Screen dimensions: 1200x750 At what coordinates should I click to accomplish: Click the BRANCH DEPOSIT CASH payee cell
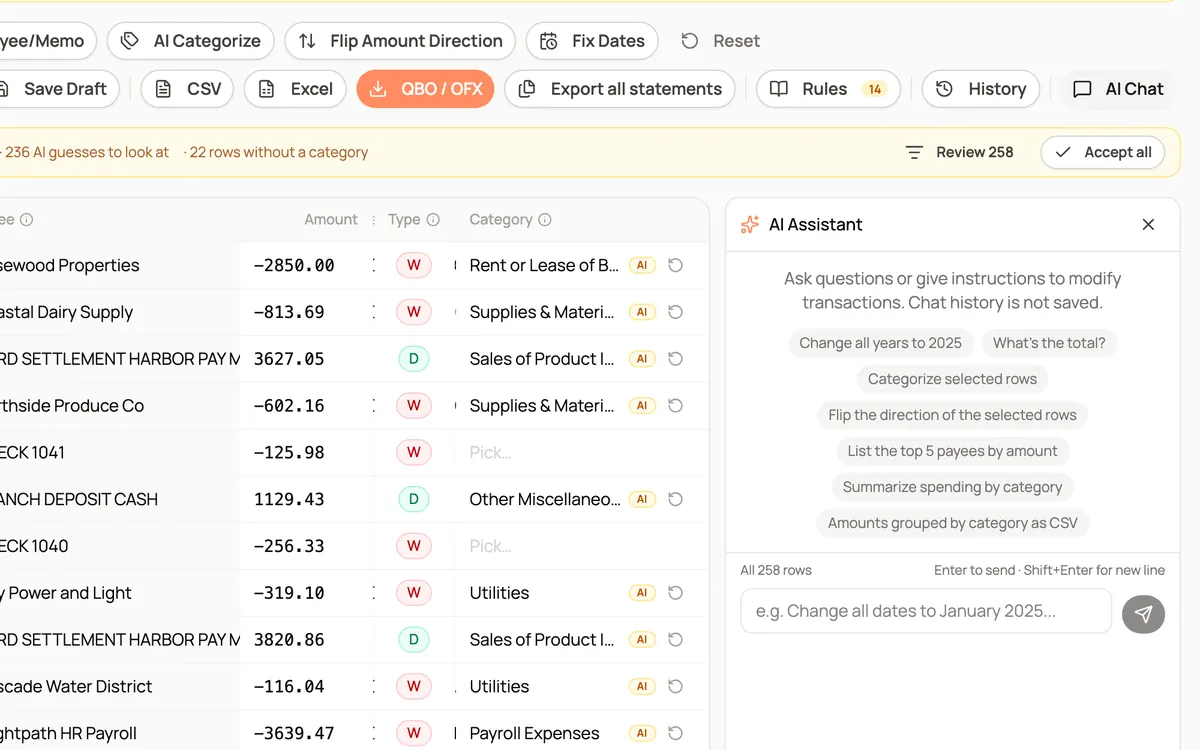coord(79,499)
